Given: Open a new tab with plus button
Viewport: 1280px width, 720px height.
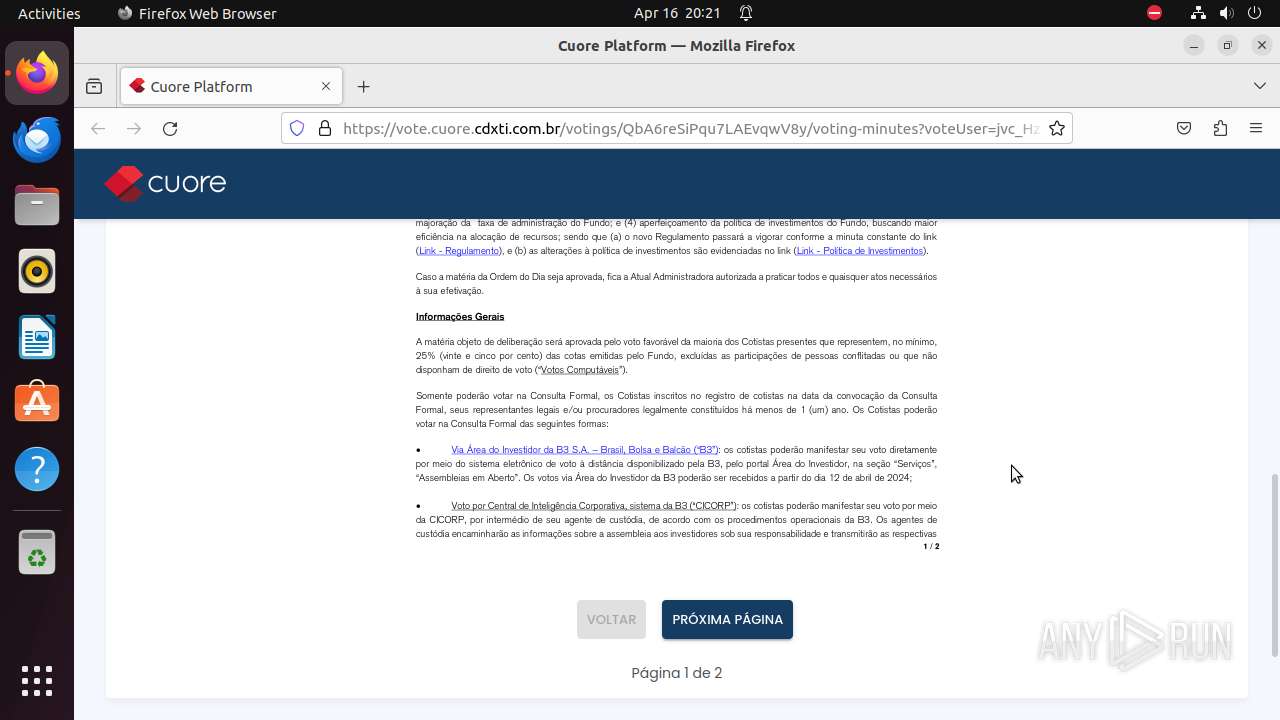Looking at the screenshot, I should point(364,87).
